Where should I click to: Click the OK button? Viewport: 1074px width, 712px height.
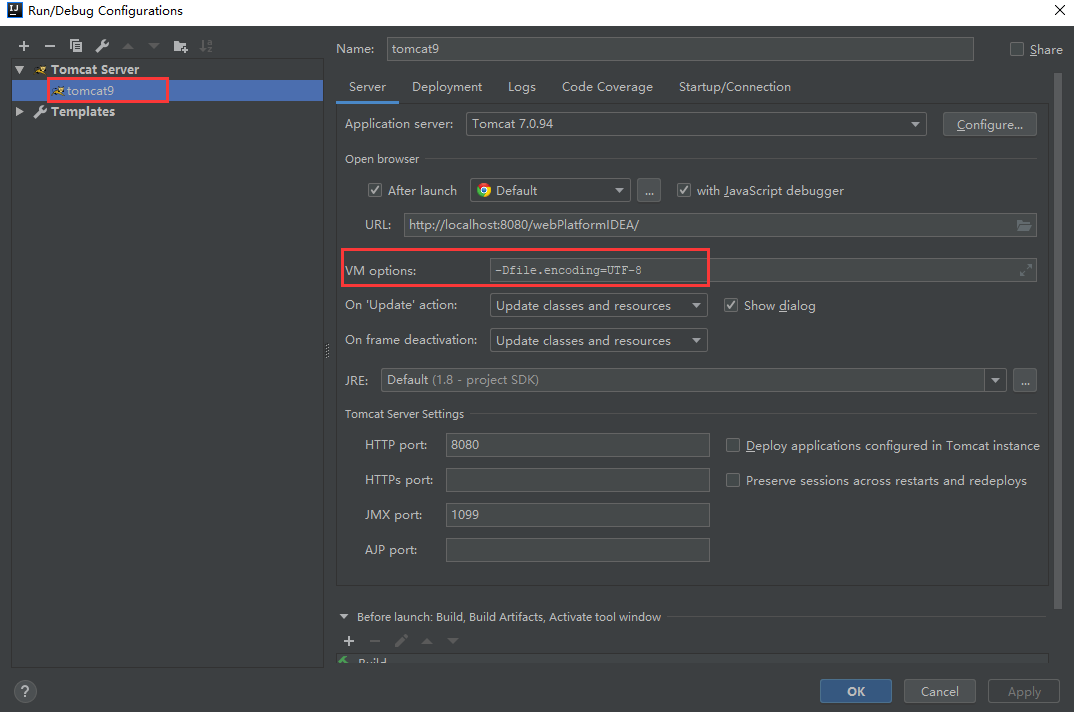point(856,691)
